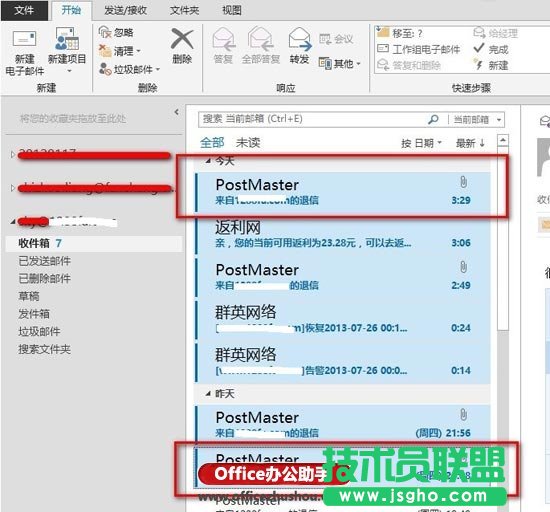Click the attachment icon on the 2:49 email
Image resolution: width=550 pixels, height=512 pixels.
(x=463, y=267)
